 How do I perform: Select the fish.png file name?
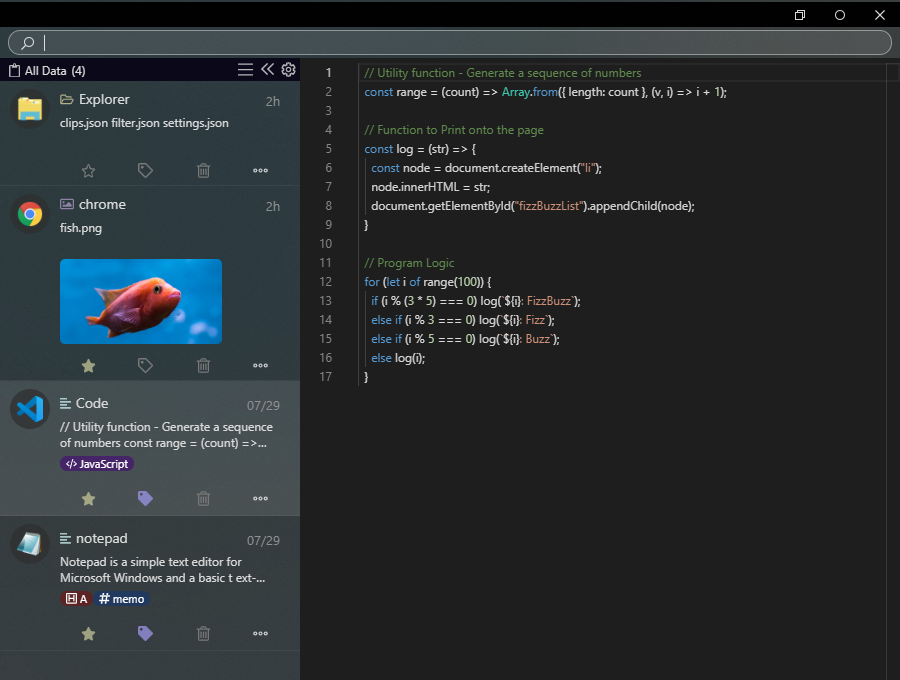81,228
